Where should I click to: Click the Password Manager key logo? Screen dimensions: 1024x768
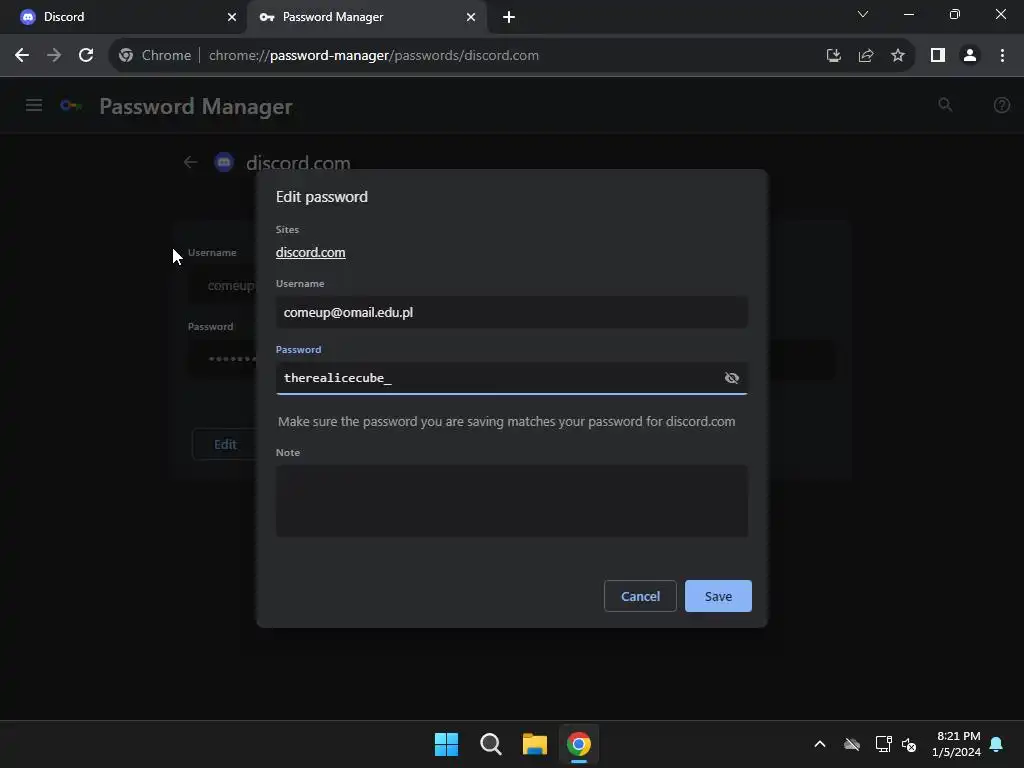tap(71, 106)
